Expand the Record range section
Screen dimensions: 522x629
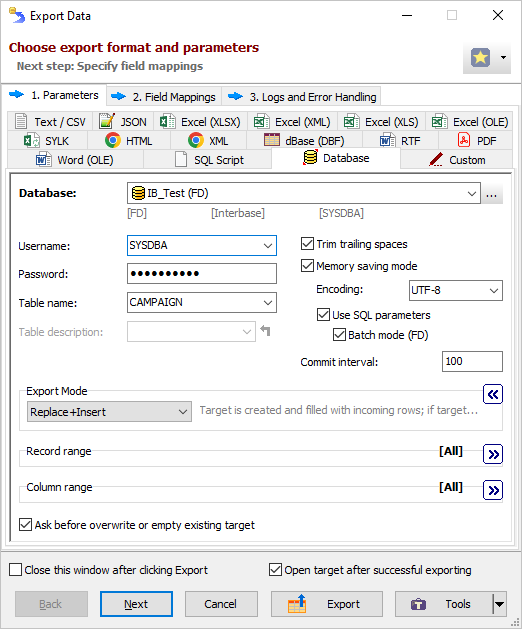(493, 454)
